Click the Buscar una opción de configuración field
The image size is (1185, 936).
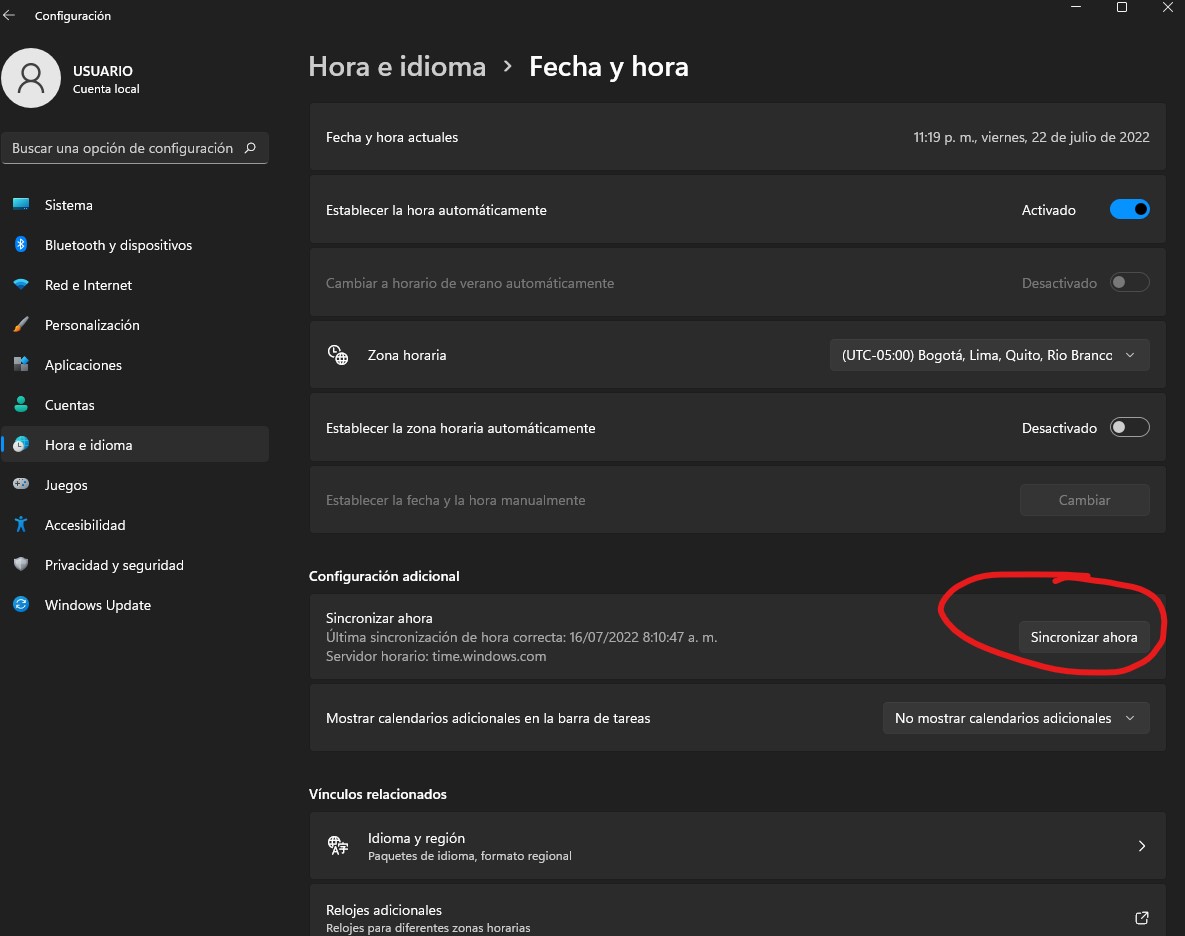click(123, 148)
